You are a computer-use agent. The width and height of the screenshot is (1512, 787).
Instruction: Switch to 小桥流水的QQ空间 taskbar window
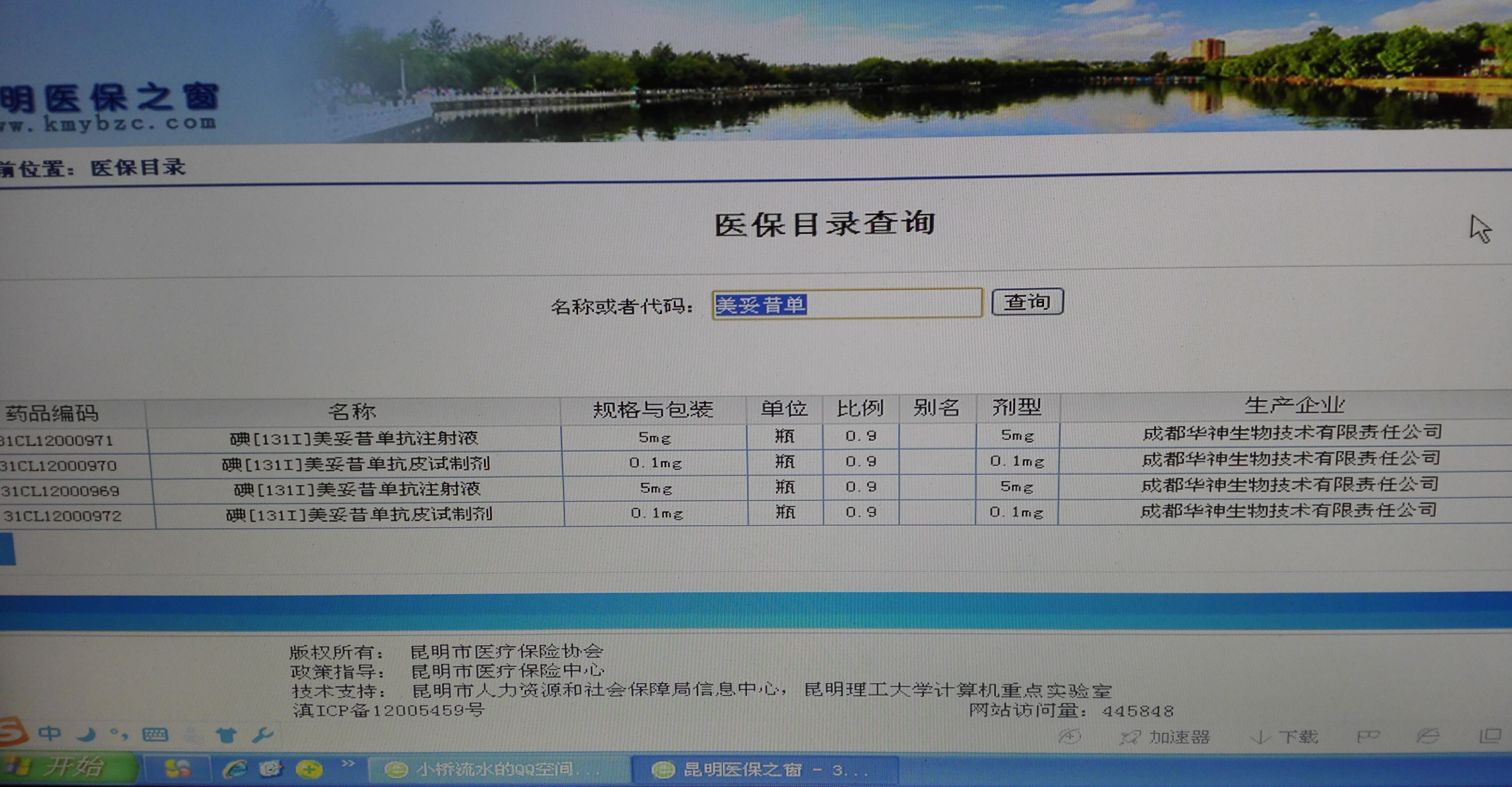pyautogui.click(x=496, y=769)
